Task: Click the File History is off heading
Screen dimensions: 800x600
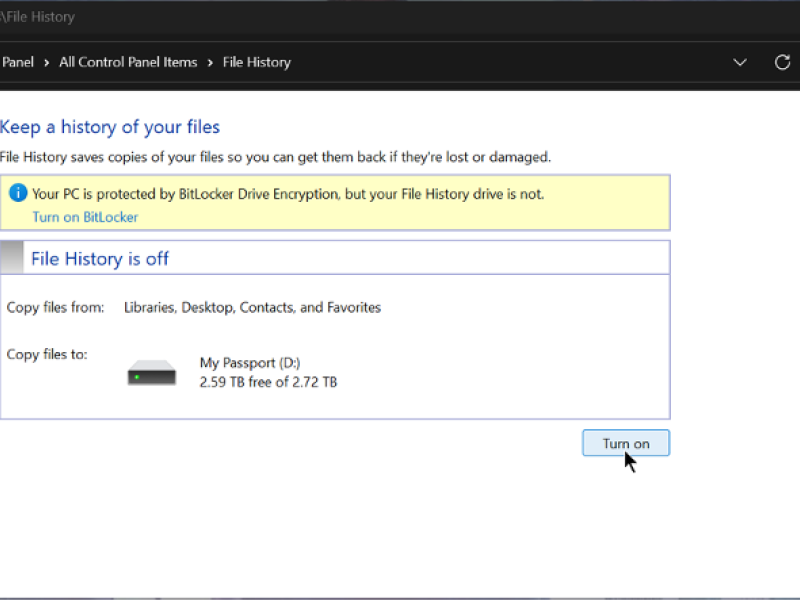Action: [100, 259]
